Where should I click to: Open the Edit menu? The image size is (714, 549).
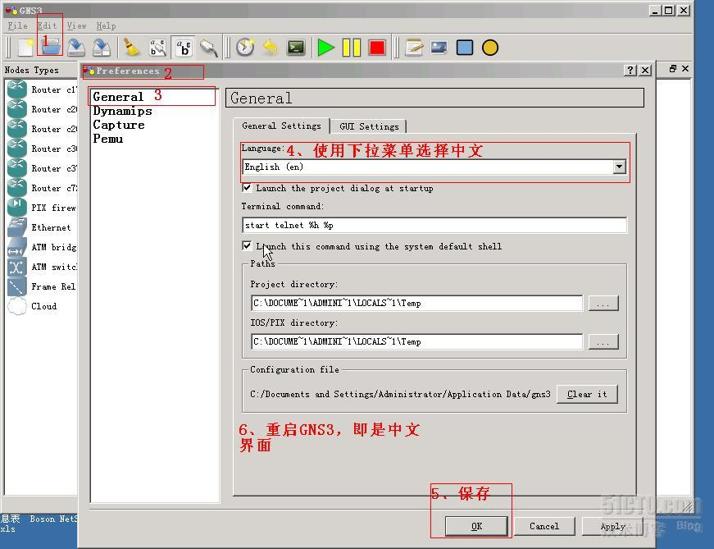coord(47,25)
